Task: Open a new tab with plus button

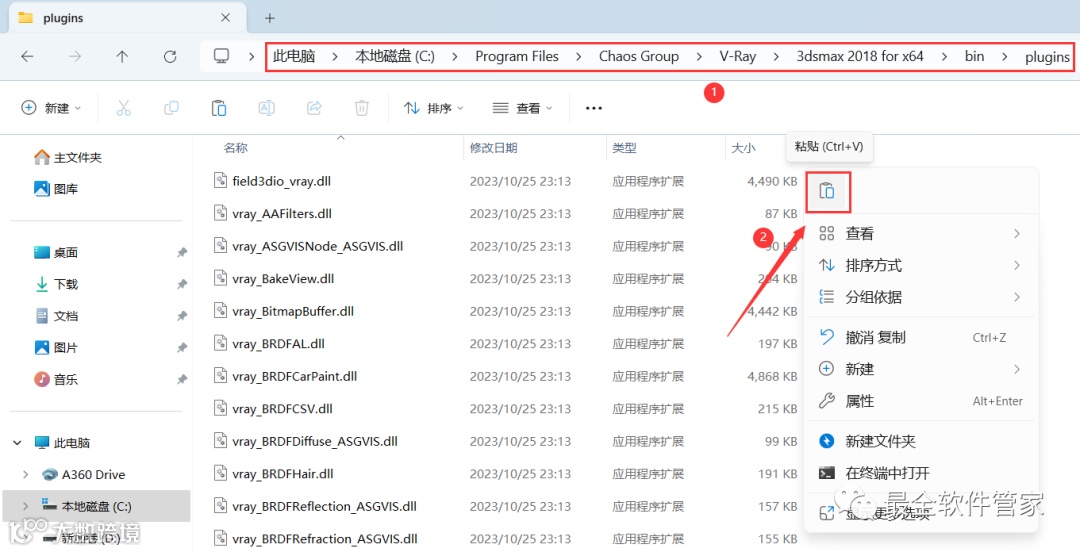Action: pyautogui.click(x=270, y=18)
